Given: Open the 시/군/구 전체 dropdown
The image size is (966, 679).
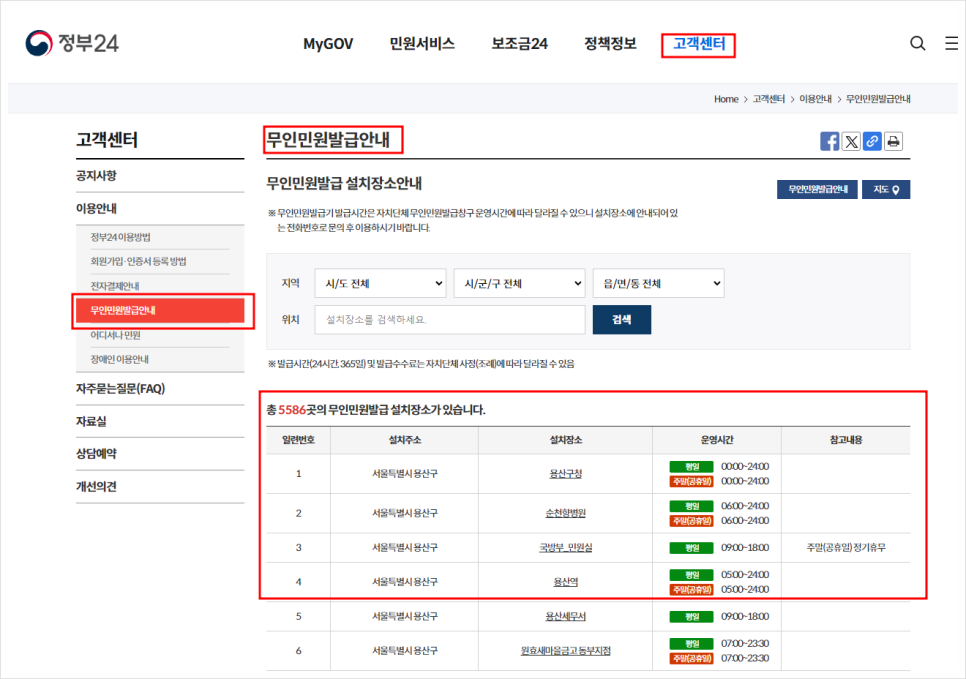Looking at the screenshot, I should pyautogui.click(x=519, y=283).
